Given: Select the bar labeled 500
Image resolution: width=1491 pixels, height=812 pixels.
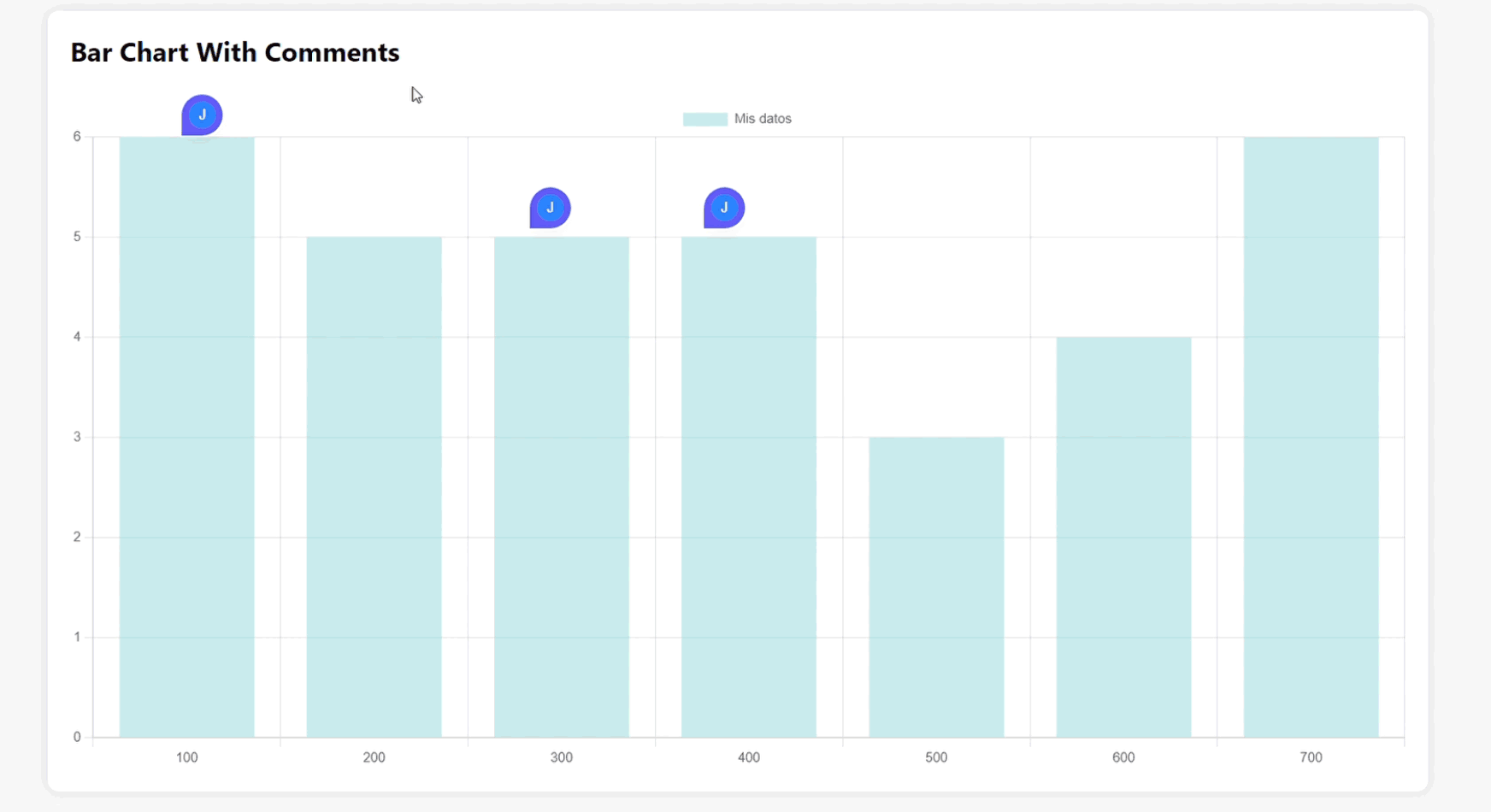Looking at the screenshot, I should (936, 587).
